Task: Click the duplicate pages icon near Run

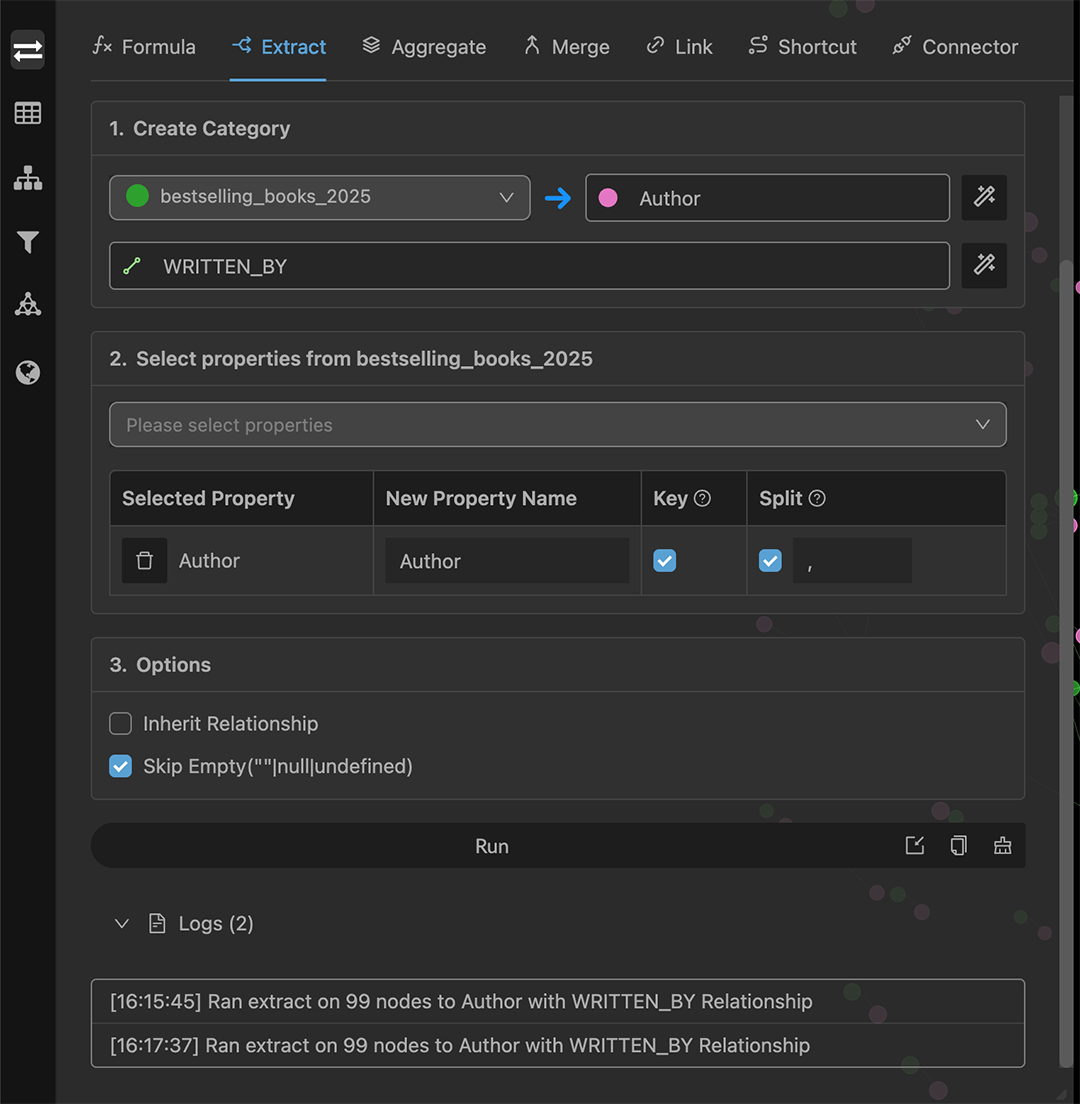Action: 958,845
